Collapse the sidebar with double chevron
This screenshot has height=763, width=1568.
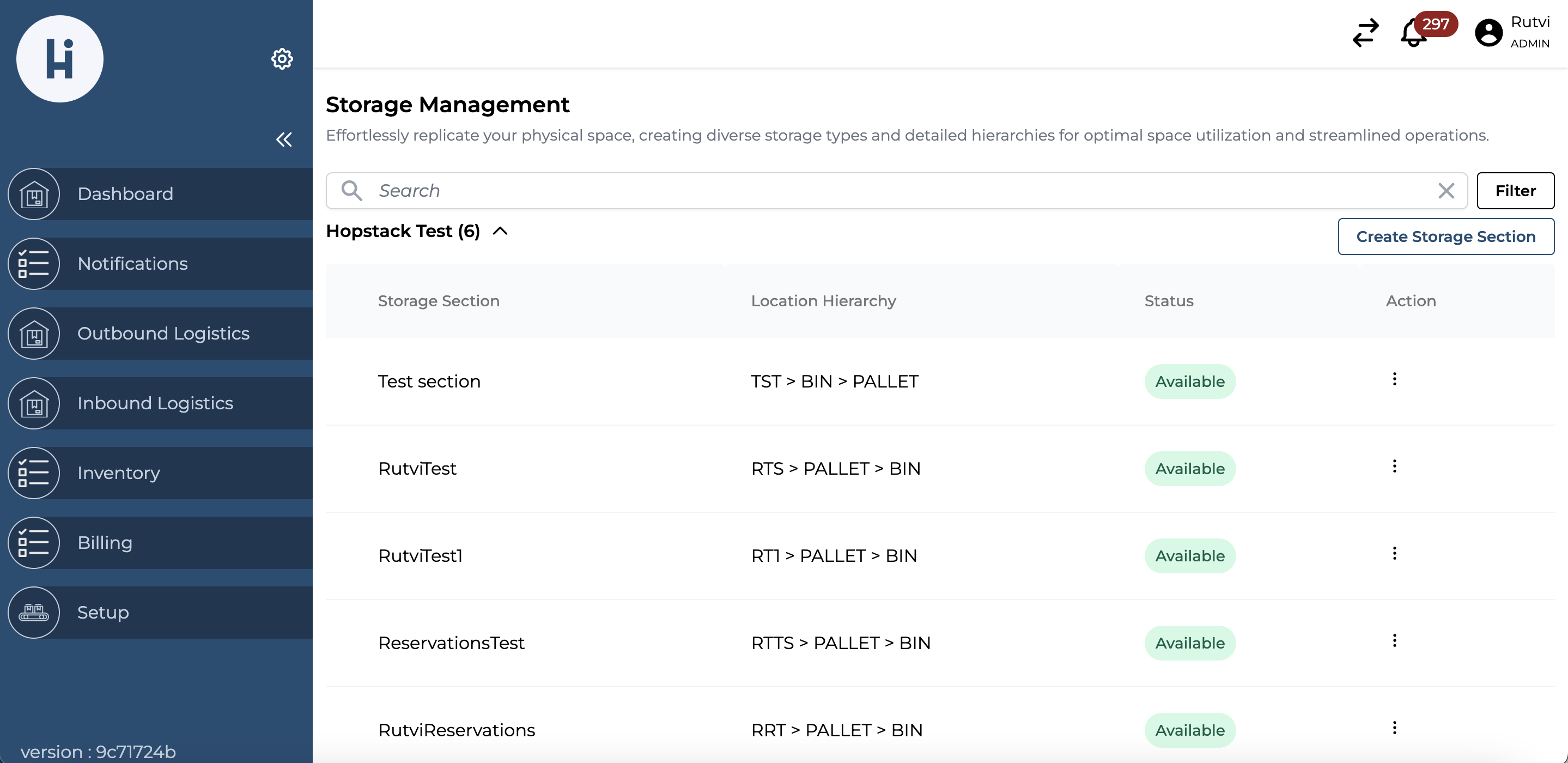click(x=284, y=140)
